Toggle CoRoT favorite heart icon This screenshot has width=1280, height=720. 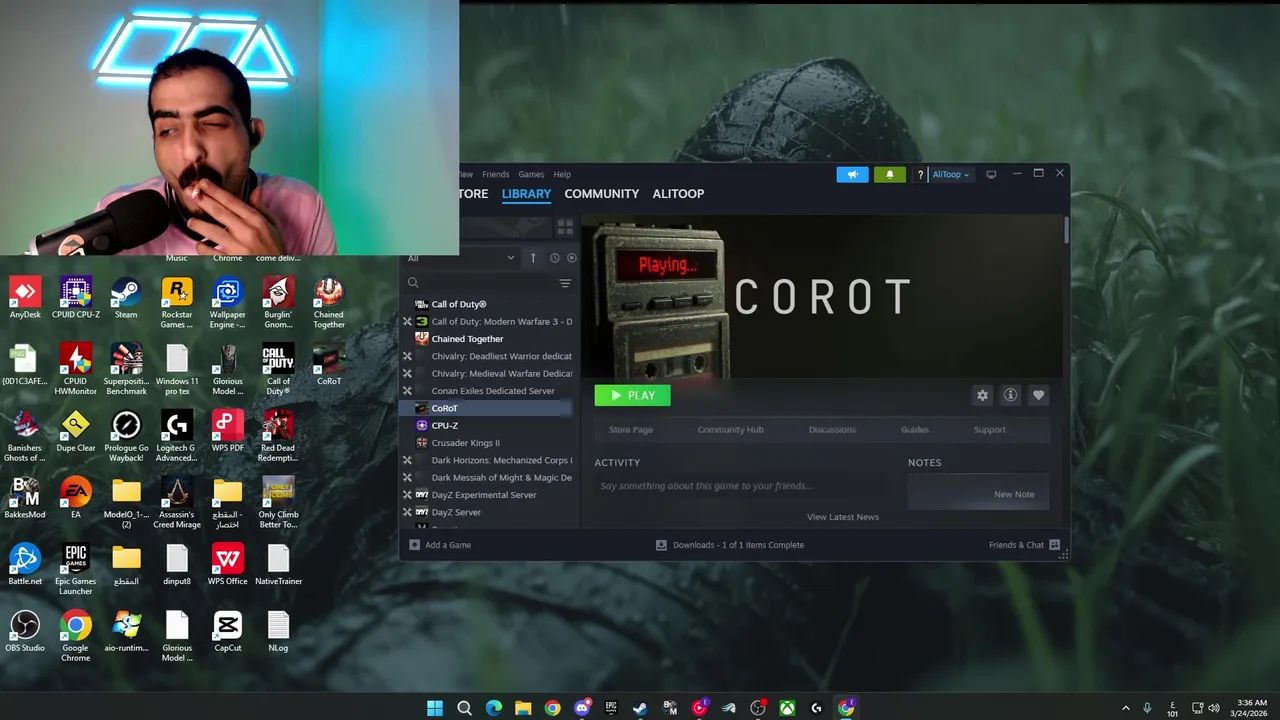1038,395
